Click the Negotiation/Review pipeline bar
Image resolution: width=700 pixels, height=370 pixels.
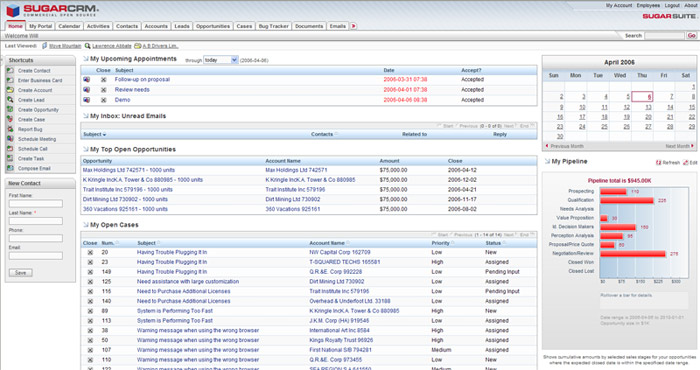click(x=633, y=254)
